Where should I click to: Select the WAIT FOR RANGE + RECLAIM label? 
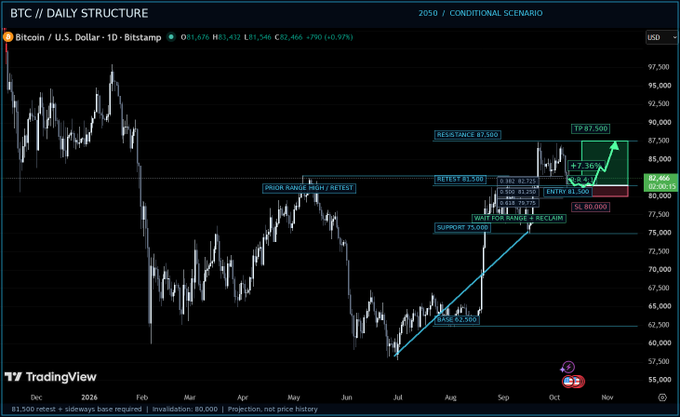518,218
